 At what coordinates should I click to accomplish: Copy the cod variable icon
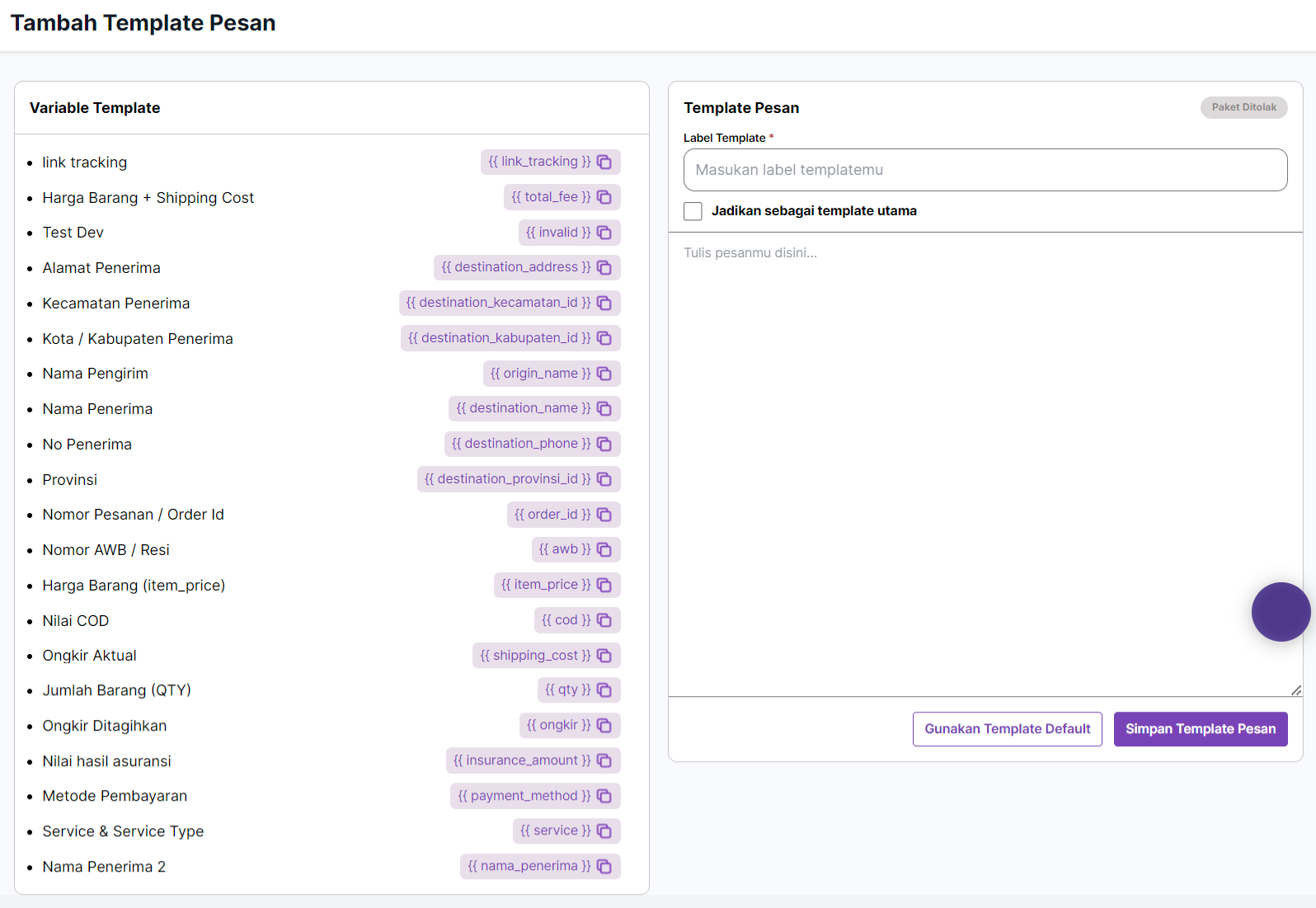(604, 620)
